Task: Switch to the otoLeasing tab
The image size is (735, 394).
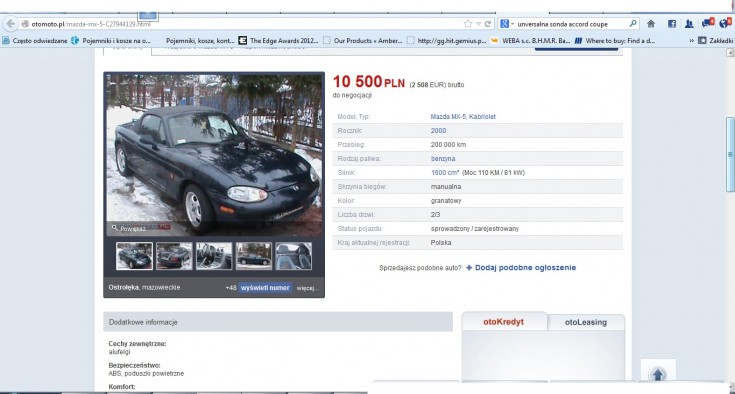Action: pos(585,322)
